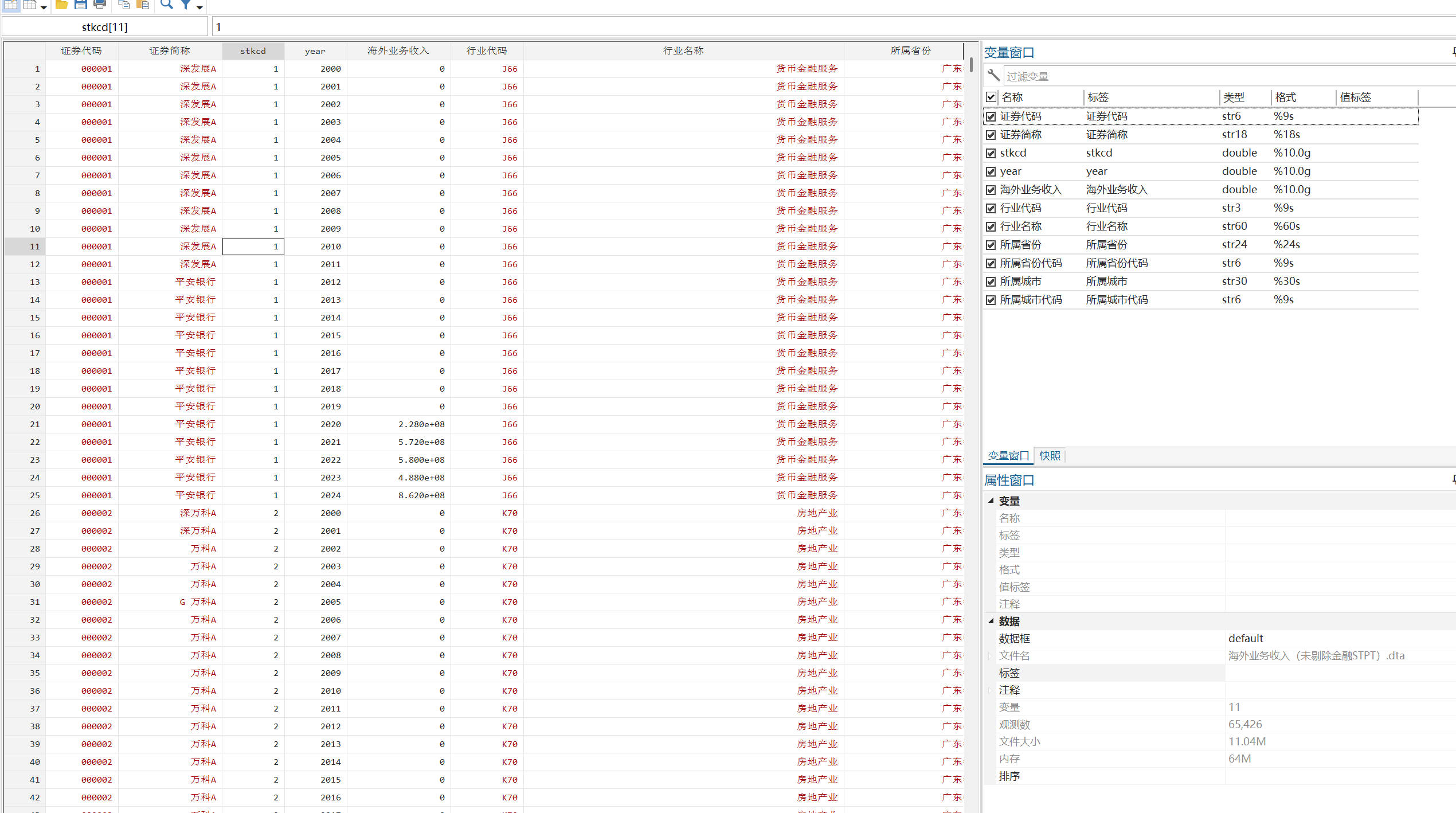
Task: Click the paste icon in toolbar
Action: point(143,5)
